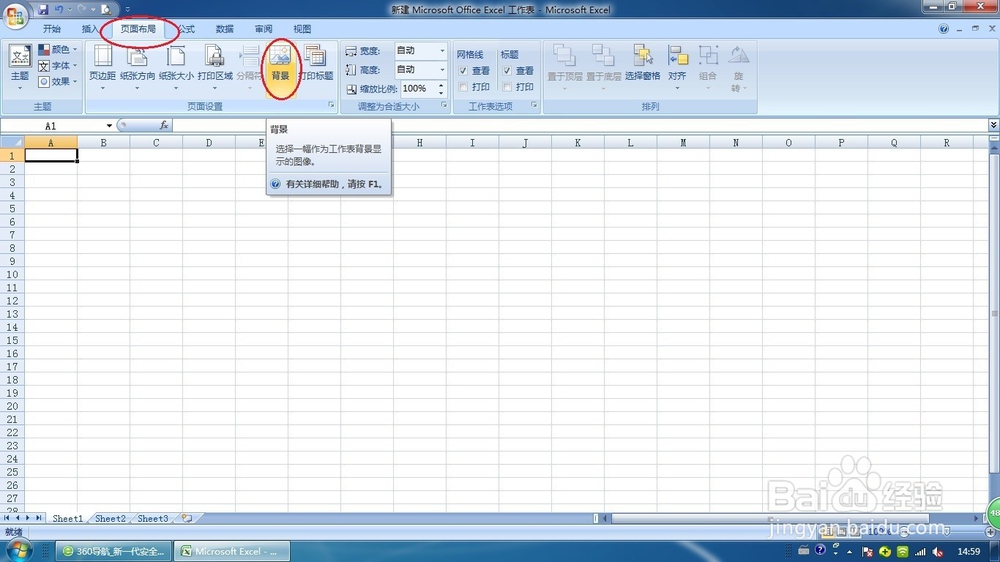Click Bring to Front (置于顶层)
Viewport: 1000px width, 562px height.
pyautogui.click(x=564, y=67)
